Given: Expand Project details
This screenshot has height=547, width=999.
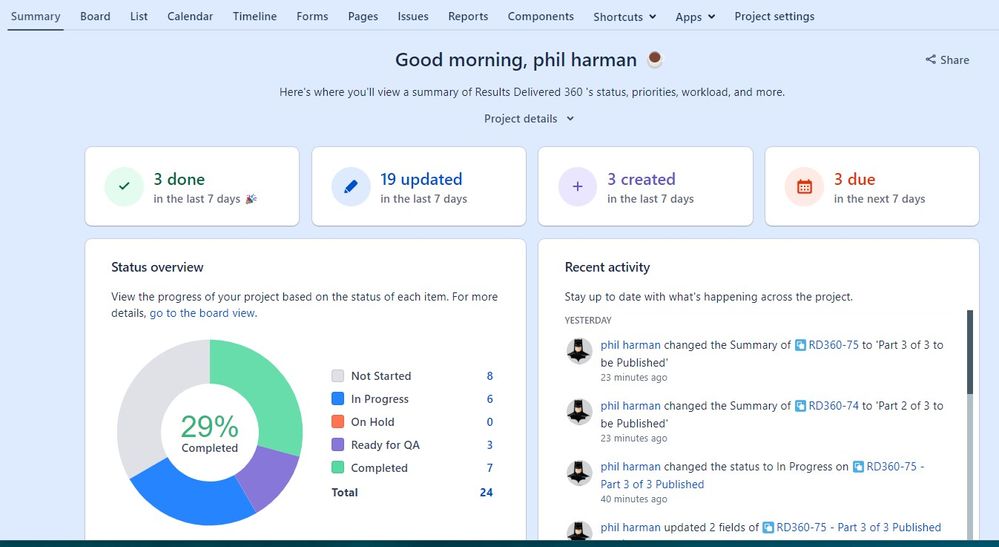Looking at the screenshot, I should 529,118.
